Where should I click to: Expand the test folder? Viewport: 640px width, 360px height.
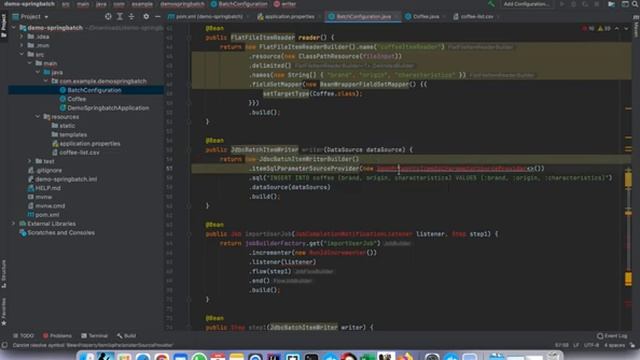30,161
